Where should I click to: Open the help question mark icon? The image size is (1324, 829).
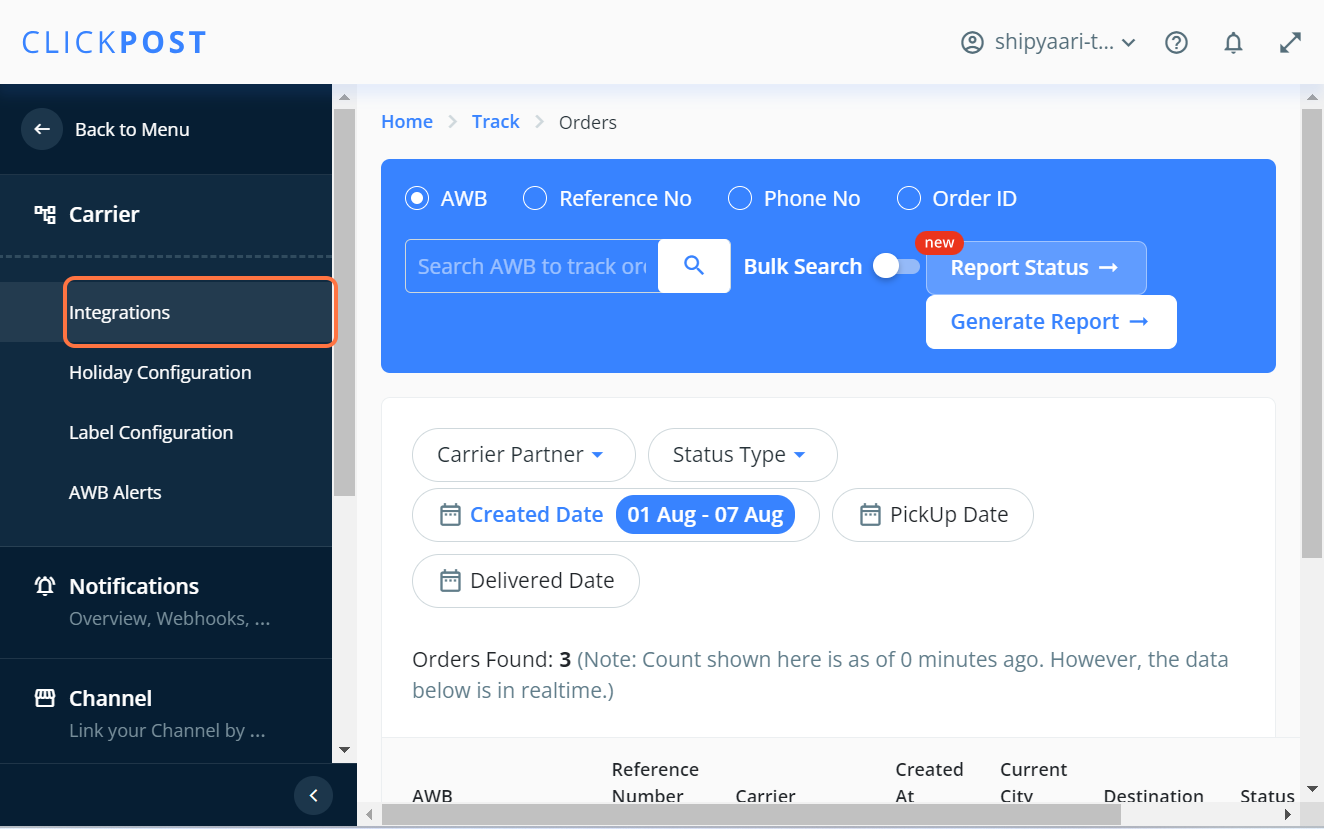click(1177, 43)
